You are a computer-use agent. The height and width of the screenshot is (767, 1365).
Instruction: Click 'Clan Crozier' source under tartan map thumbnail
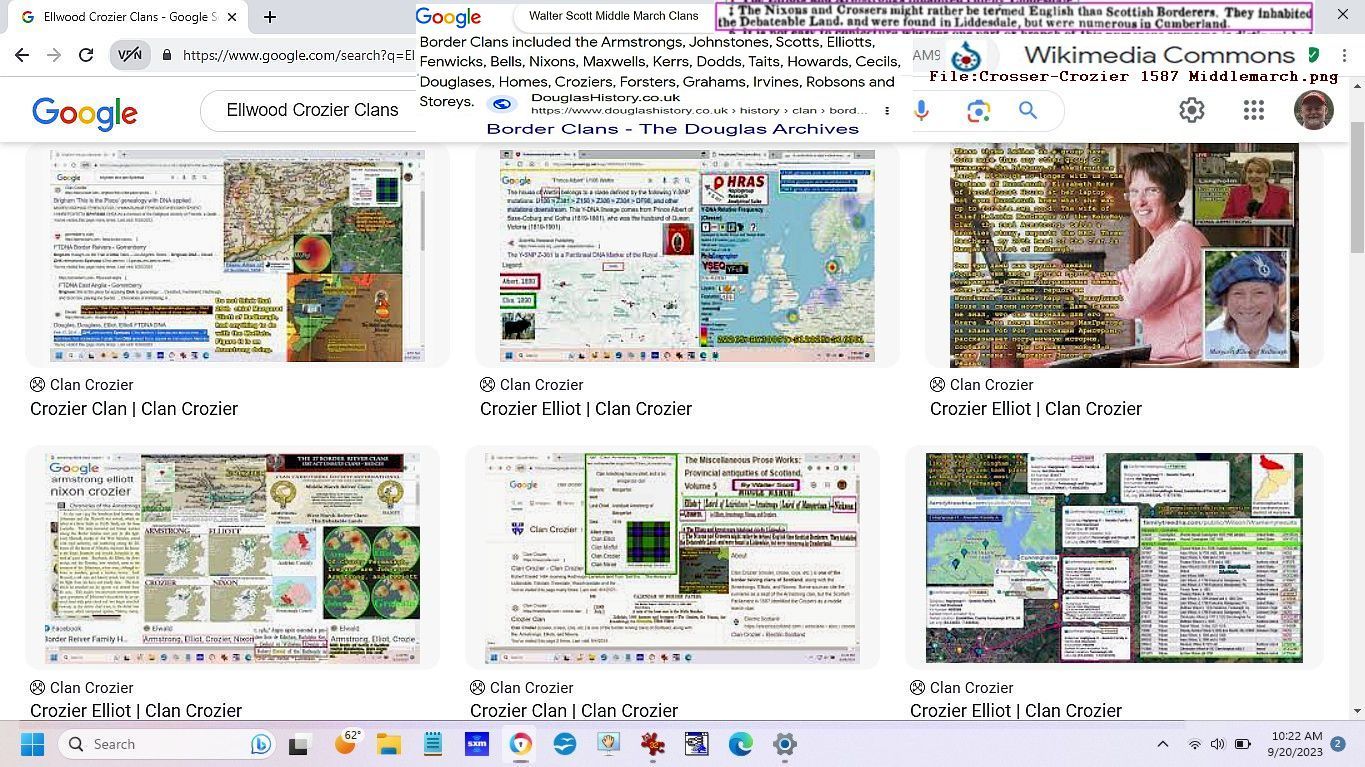(81, 384)
